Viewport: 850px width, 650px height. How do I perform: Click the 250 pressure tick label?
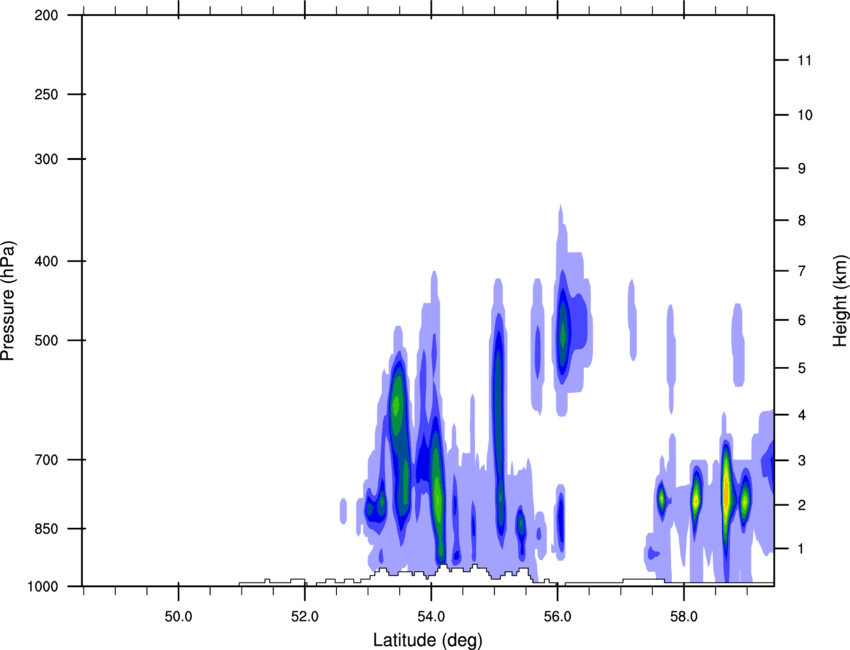46,94
